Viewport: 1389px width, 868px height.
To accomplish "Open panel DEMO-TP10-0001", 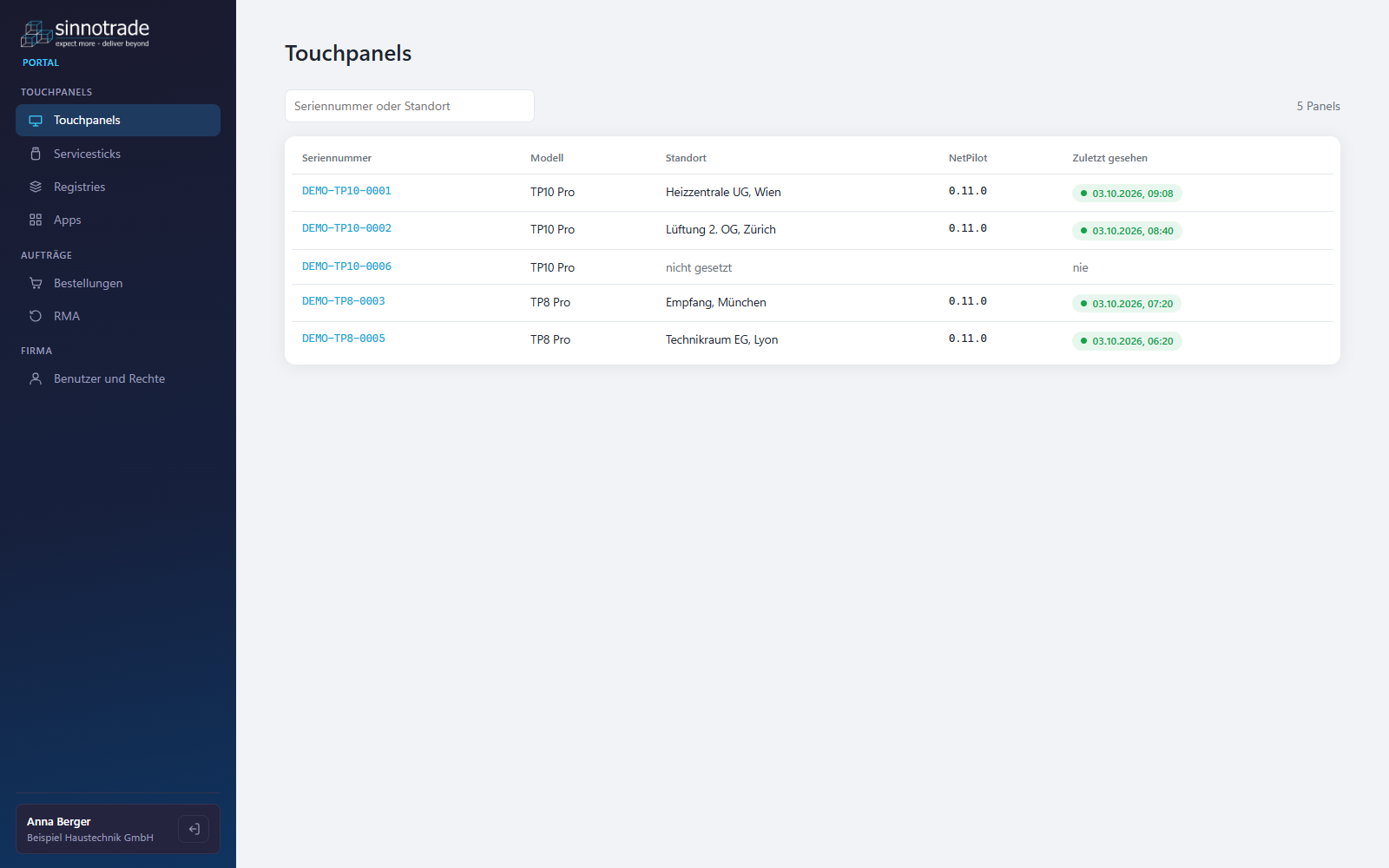I will tap(346, 191).
